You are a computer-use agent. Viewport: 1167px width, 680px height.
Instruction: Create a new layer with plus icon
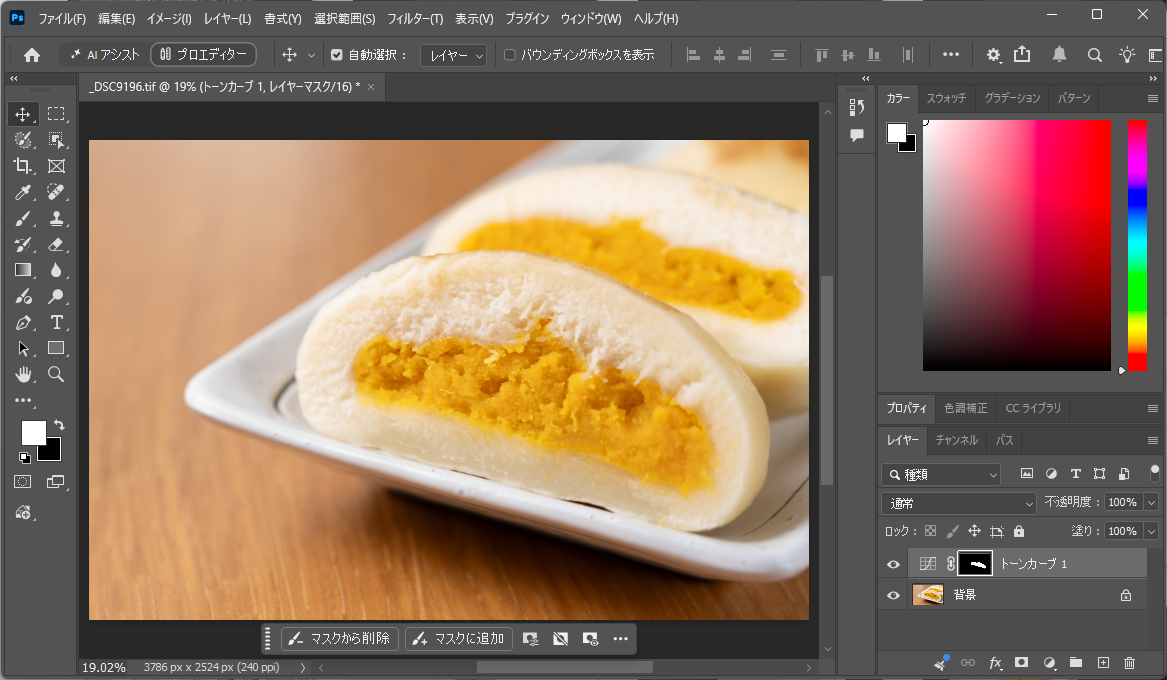(1103, 663)
